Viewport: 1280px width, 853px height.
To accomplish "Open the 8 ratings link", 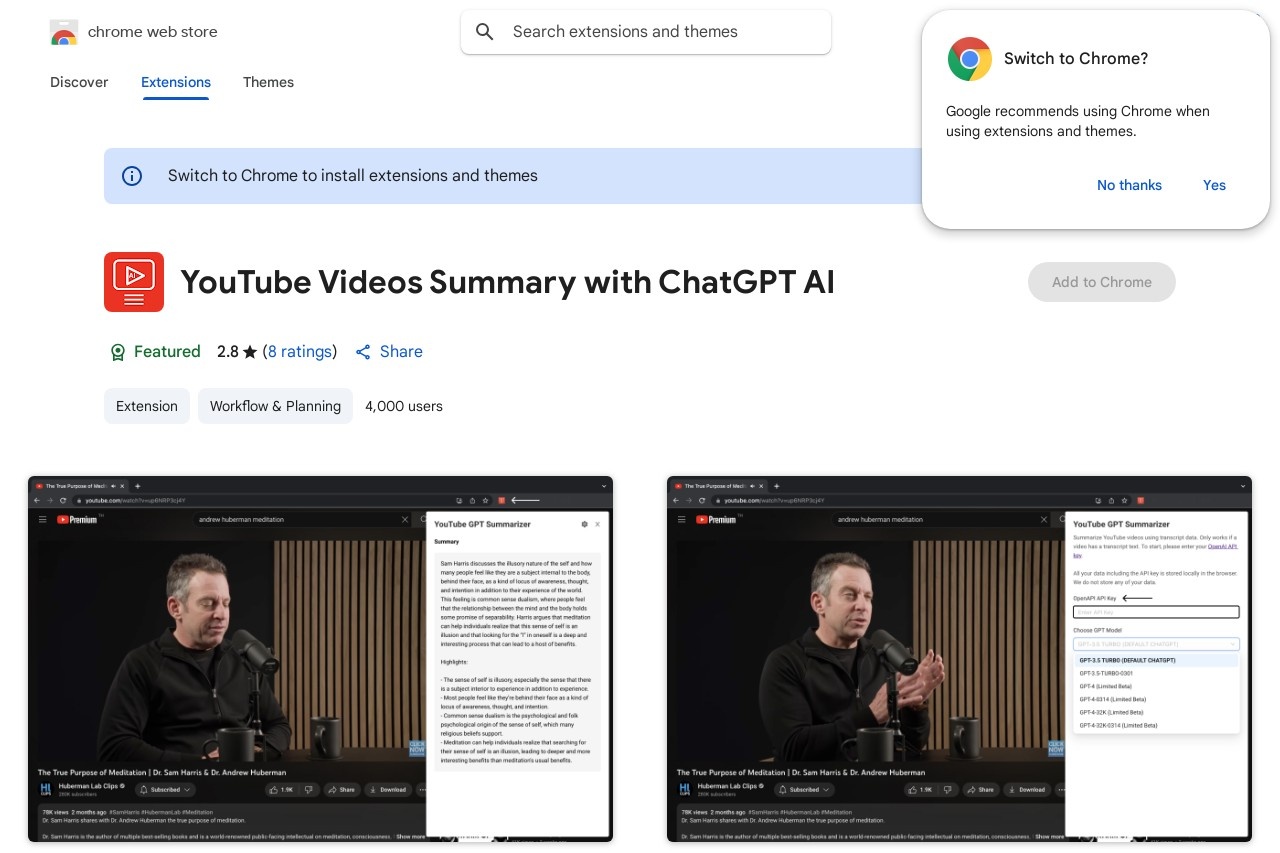I will [x=300, y=352].
